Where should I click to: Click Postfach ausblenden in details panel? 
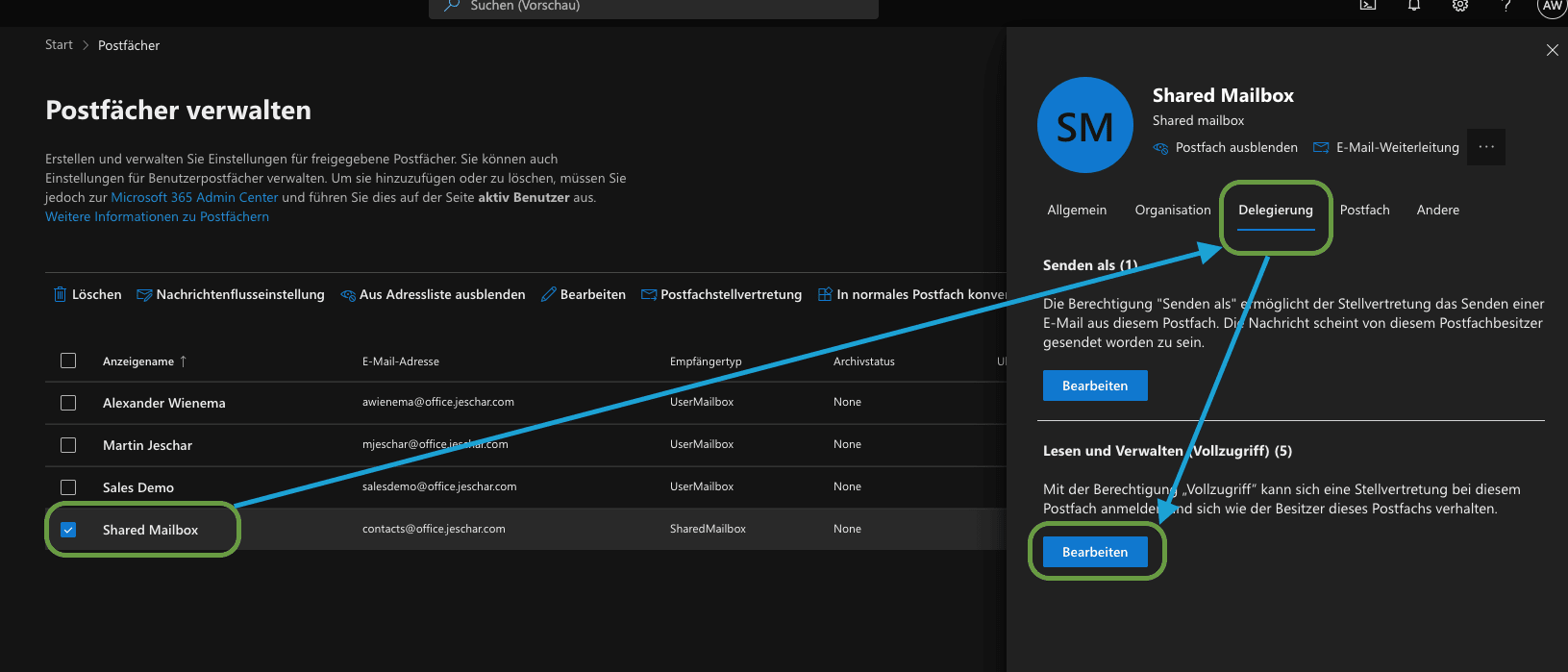point(1226,147)
